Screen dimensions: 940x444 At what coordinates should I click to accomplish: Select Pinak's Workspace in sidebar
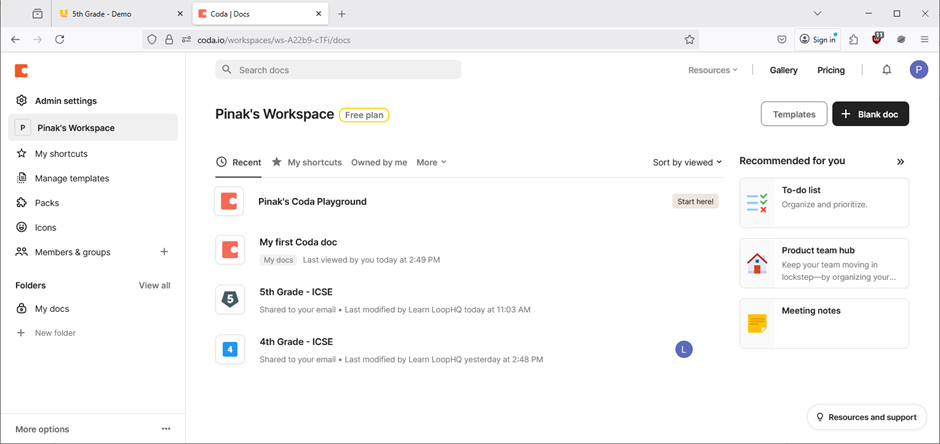click(x=93, y=128)
